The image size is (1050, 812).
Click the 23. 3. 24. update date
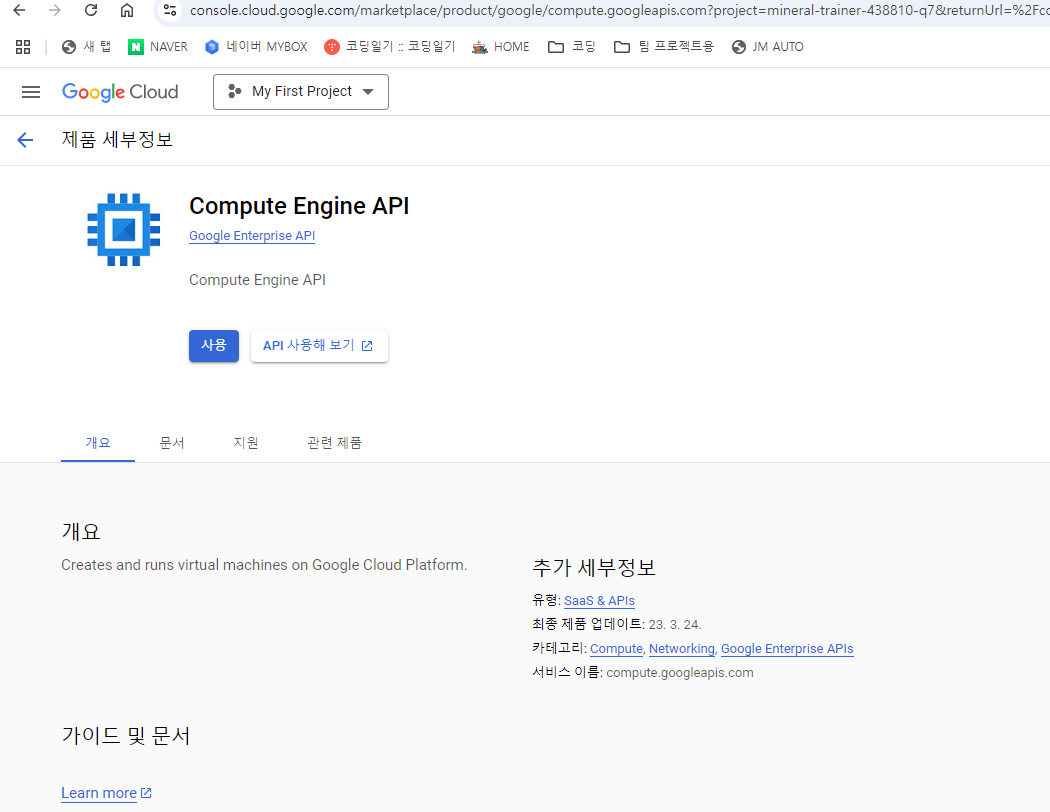pos(674,625)
